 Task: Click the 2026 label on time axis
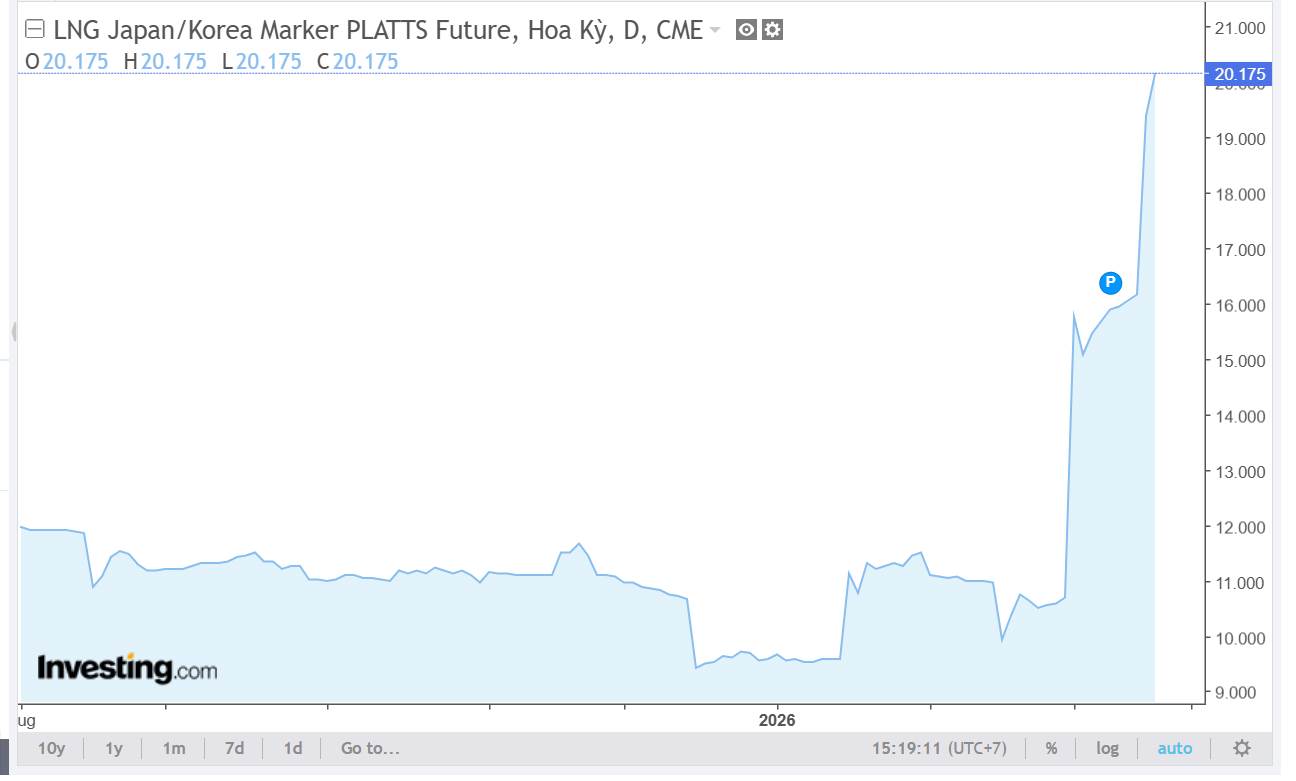point(777,720)
